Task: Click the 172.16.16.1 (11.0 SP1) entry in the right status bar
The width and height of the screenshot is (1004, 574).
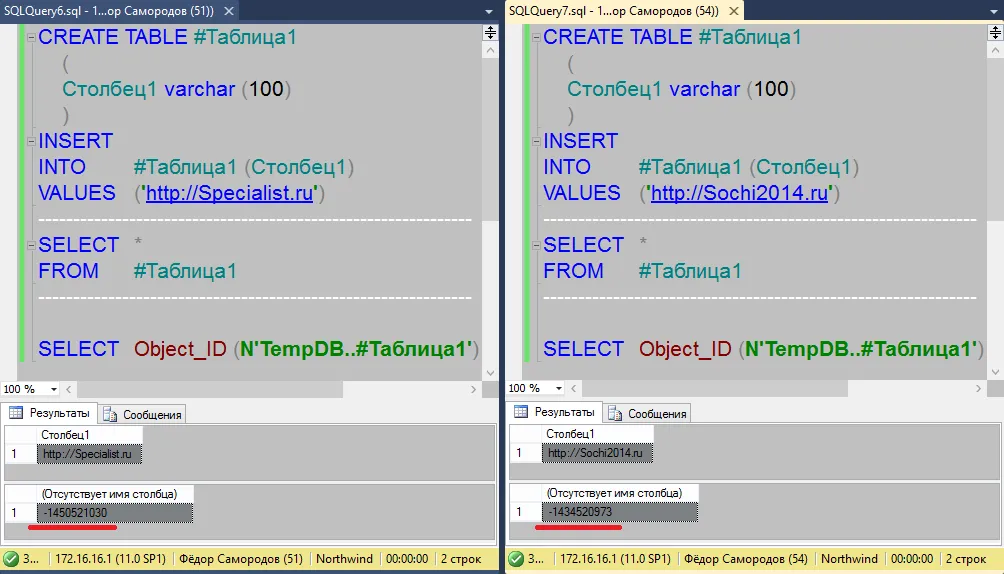Action: point(615,559)
